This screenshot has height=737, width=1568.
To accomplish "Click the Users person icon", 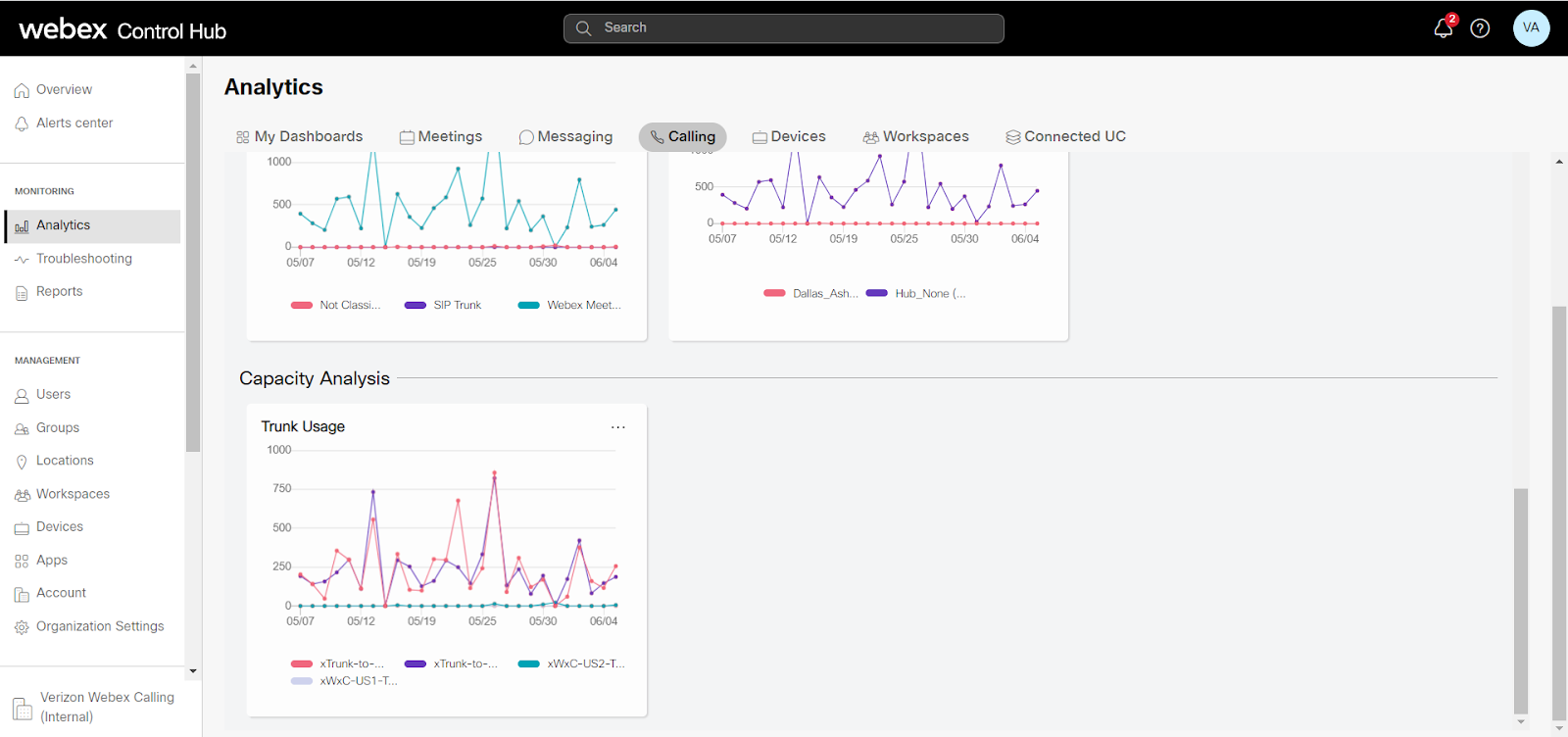I will [x=22, y=395].
